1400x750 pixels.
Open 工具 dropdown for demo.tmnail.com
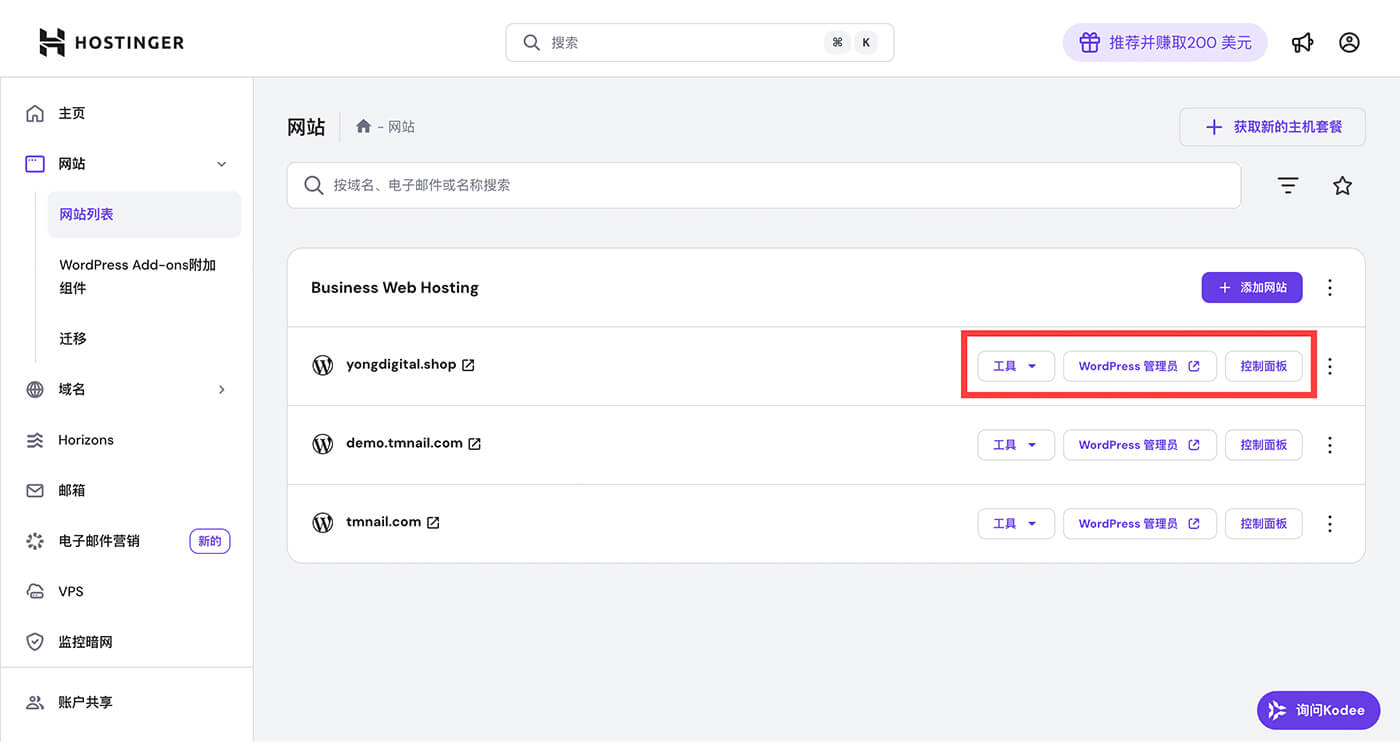[x=1016, y=445]
